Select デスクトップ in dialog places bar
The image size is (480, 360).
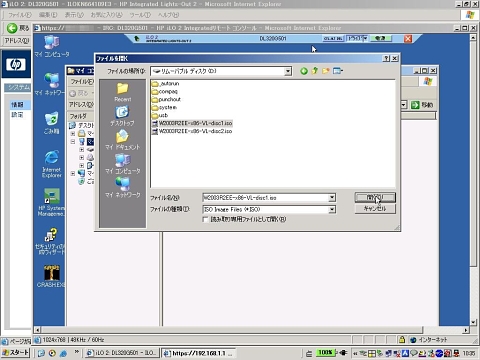point(122,116)
